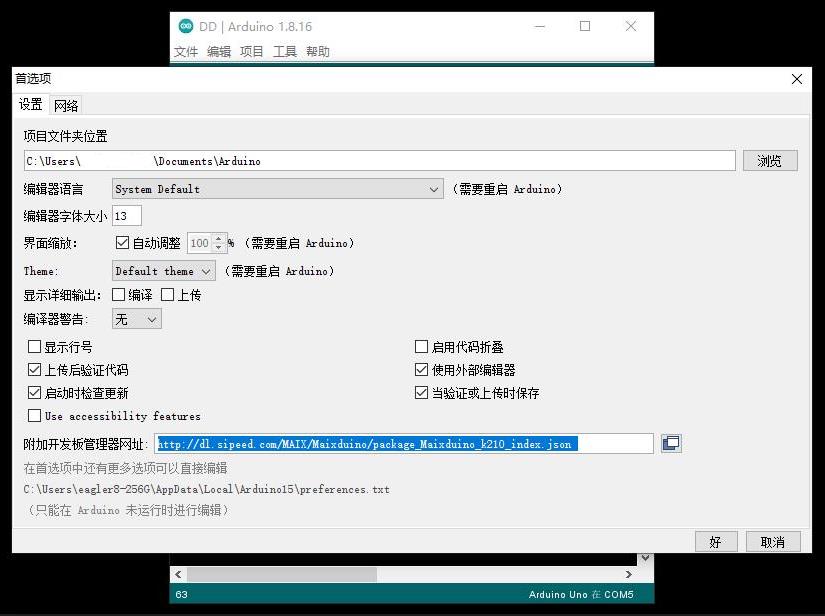Image resolution: width=825 pixels, height=616 pixels.
Task: Click the horizontal scrollbar thumb in Arduino window
Action: (x=282, y=574)
